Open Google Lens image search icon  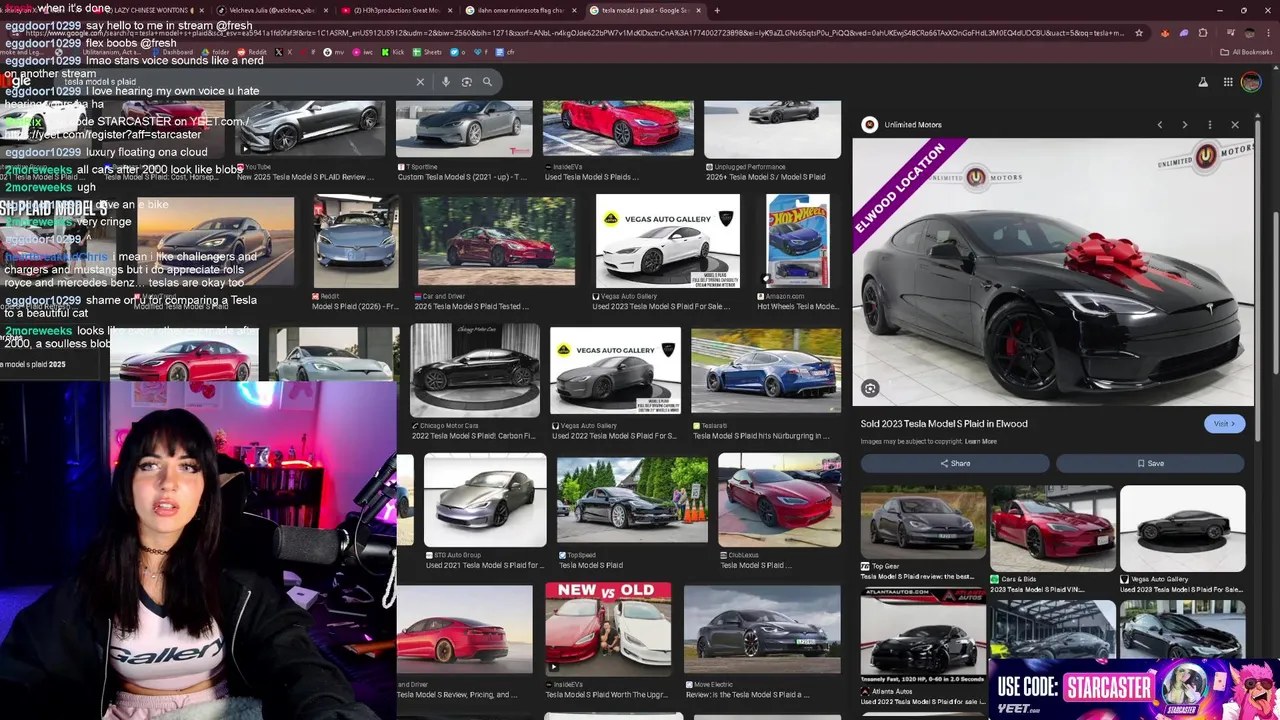[x=466, y=82]
